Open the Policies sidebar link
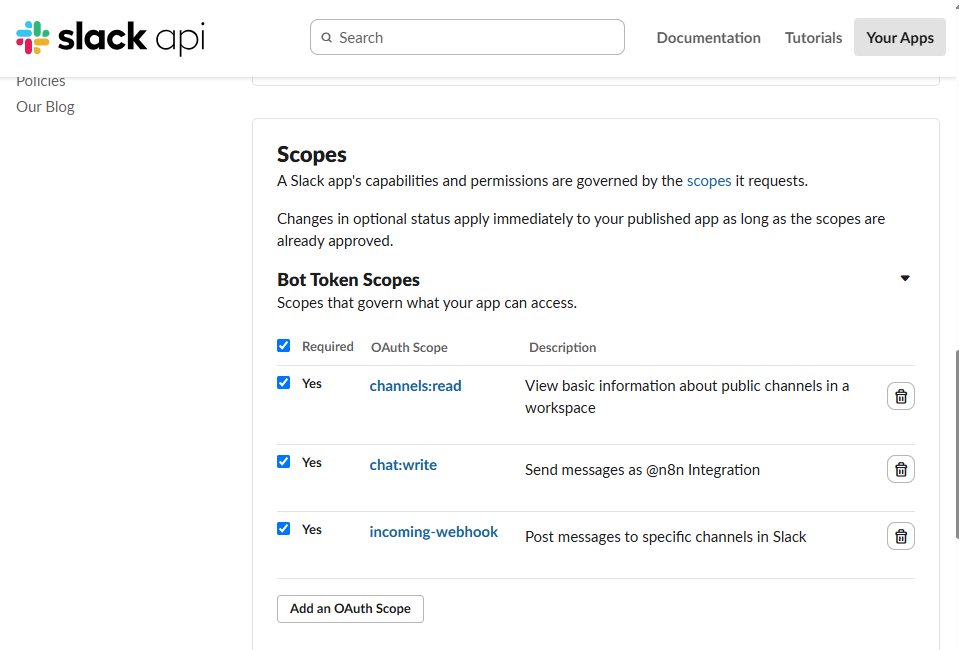 [x=41, y=81]
